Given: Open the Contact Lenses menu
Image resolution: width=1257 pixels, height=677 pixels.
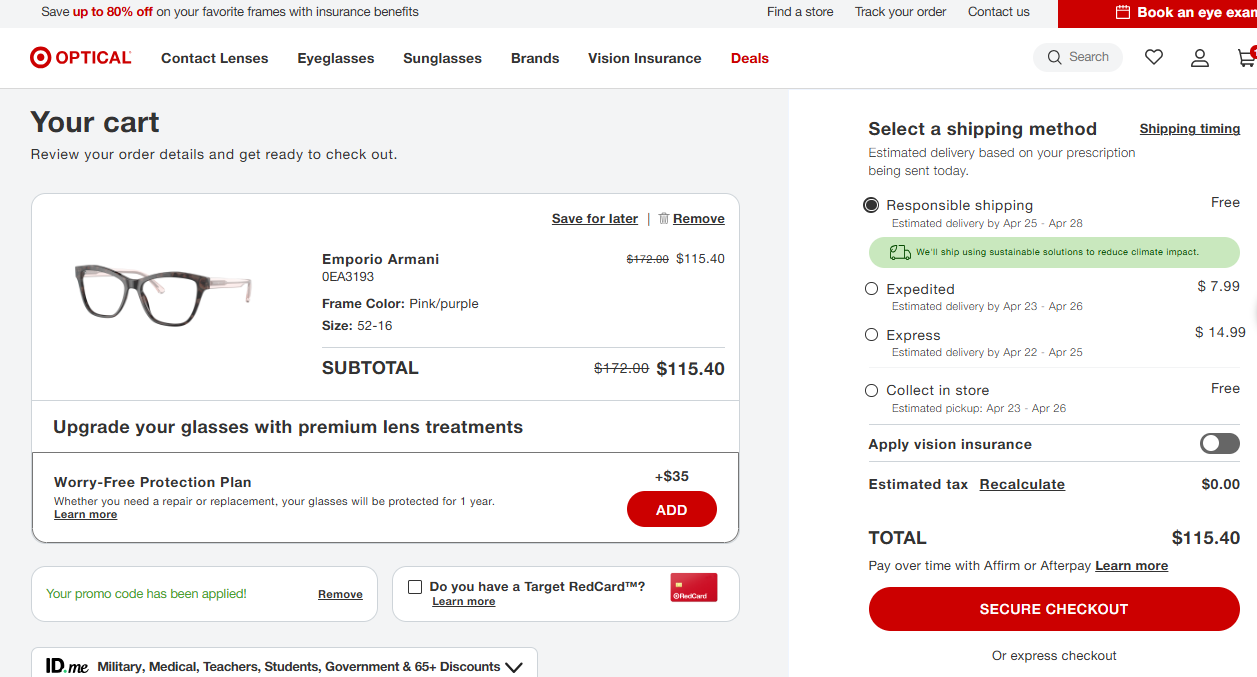Looking at the screenshot, I should click(215, 58).
